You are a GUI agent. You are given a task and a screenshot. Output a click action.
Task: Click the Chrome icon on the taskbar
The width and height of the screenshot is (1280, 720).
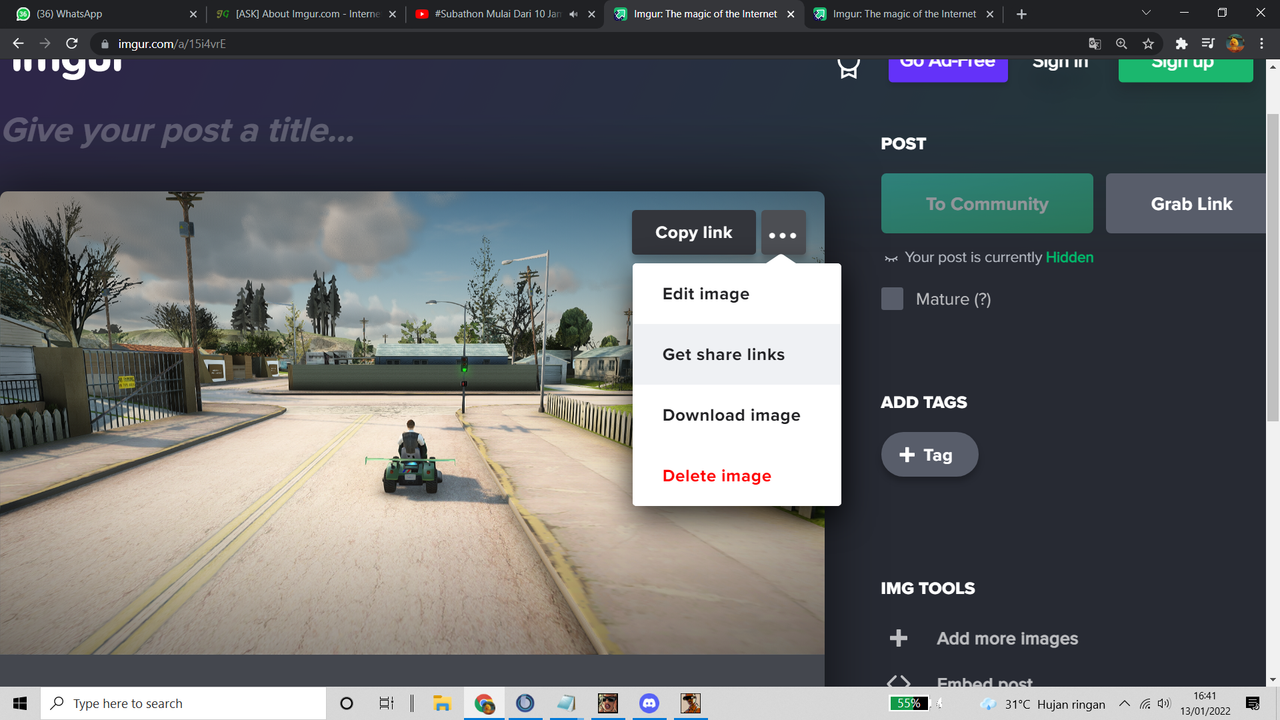point(484,703)
